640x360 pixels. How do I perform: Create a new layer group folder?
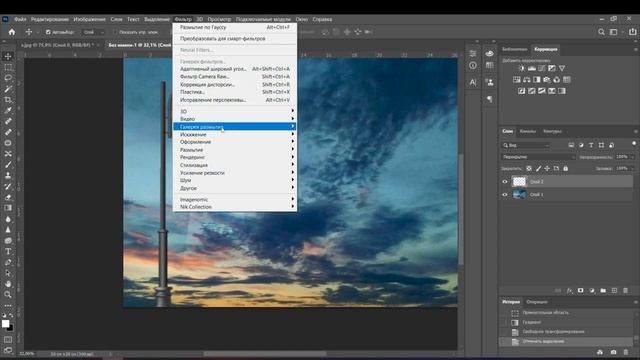pos(603,291)
